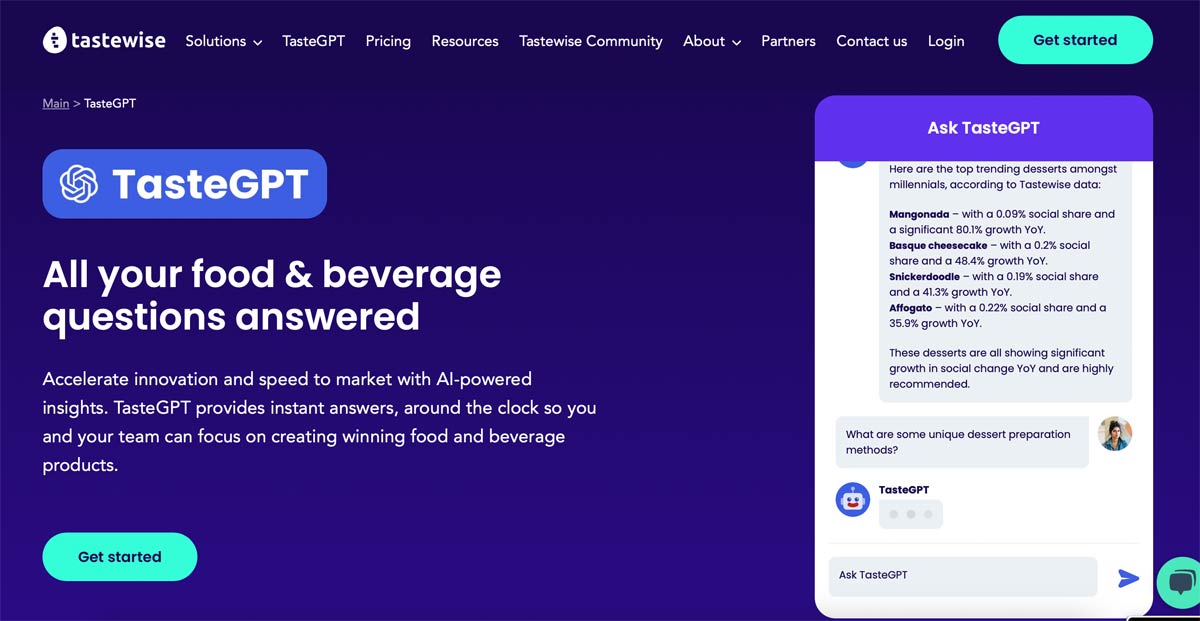Viewport: 1200px width, 621px height.
Task: Open TasteGPT in the navigation bar
Action: point(314,41)
